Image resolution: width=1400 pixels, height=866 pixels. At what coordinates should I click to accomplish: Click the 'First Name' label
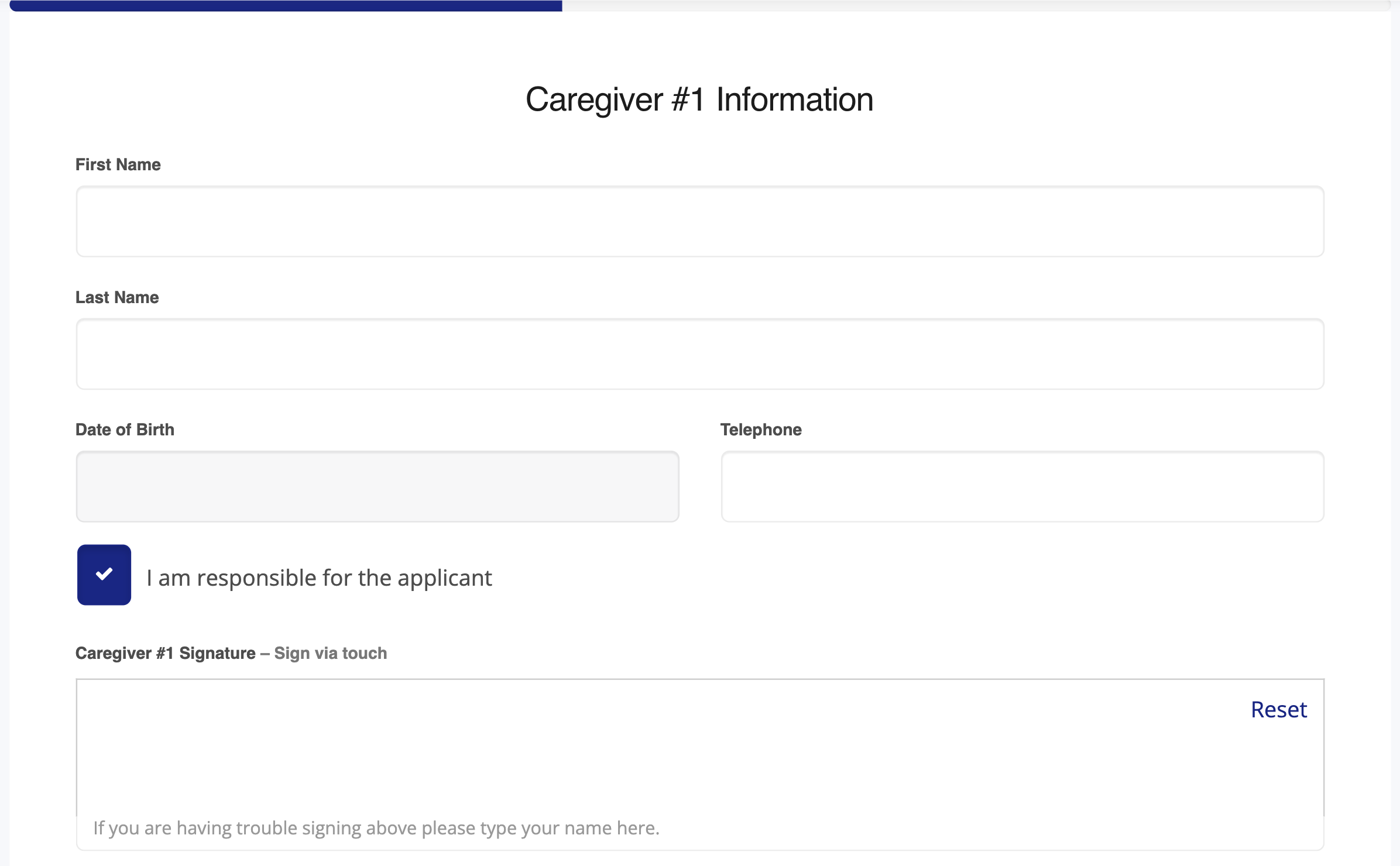[118, 164]
